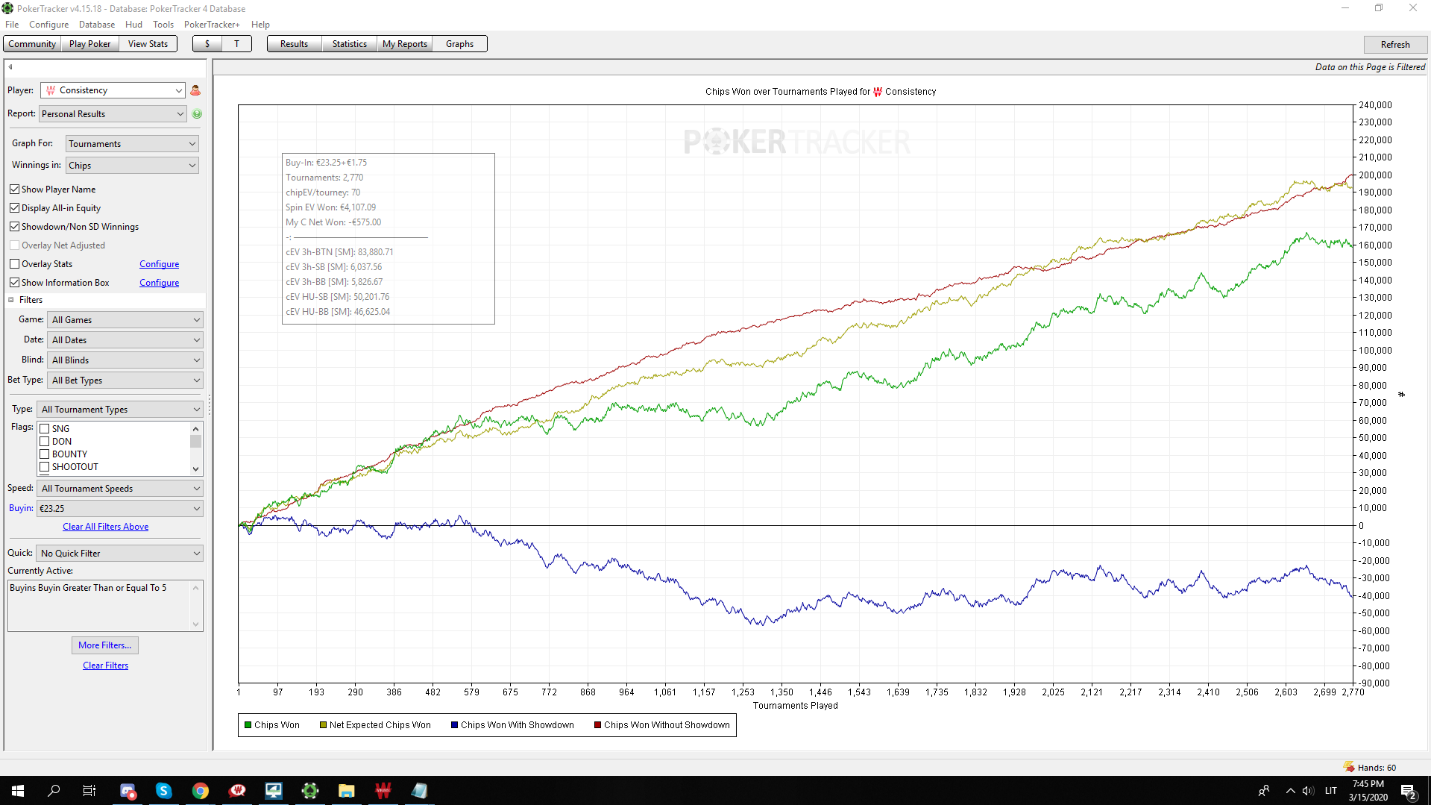Viewport: 1431px width, 805px height.
Task: Open the Winnings in dropdown
Action: pyautogui.click(x=132, y=166)
